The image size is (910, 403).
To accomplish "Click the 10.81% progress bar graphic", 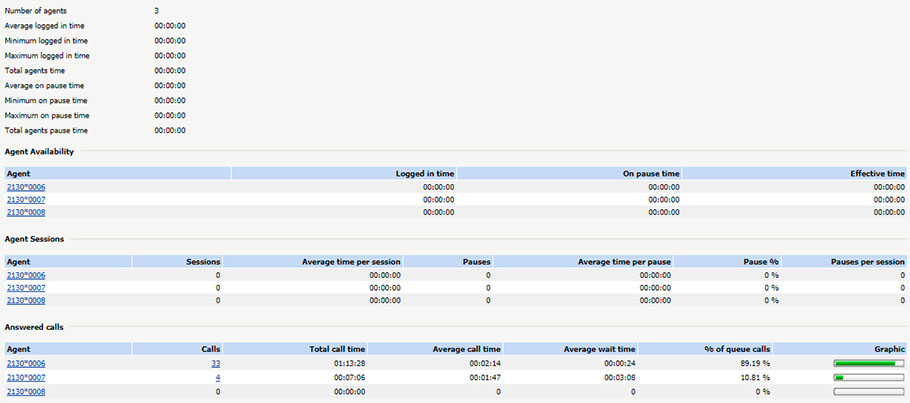I will coord(868,378).
